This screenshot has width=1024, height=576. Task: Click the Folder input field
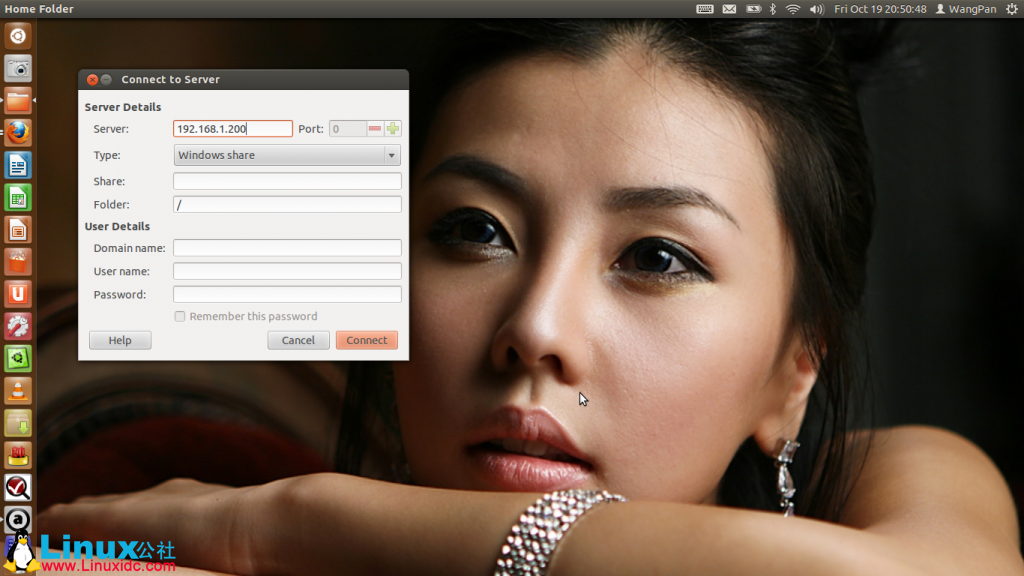coord(287,204)
